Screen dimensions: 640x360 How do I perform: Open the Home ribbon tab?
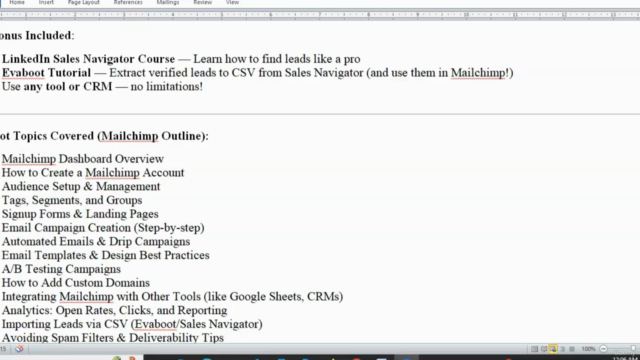click(17, 2)
